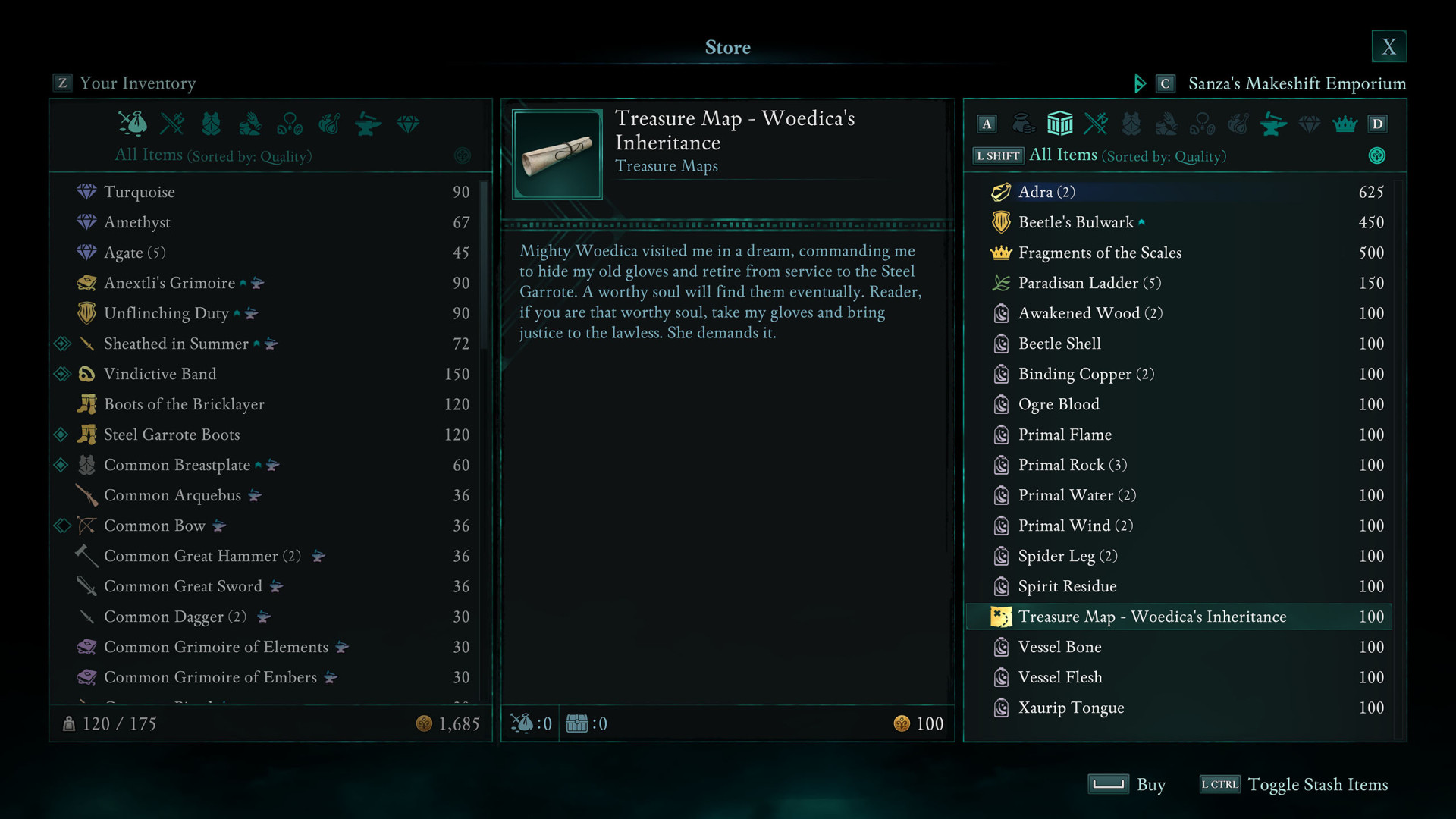Screen dimensions: 1456x819
Task: Toggle the inventory sort button beside Quality
Action: pyautogui.click(x=462, y=155)
